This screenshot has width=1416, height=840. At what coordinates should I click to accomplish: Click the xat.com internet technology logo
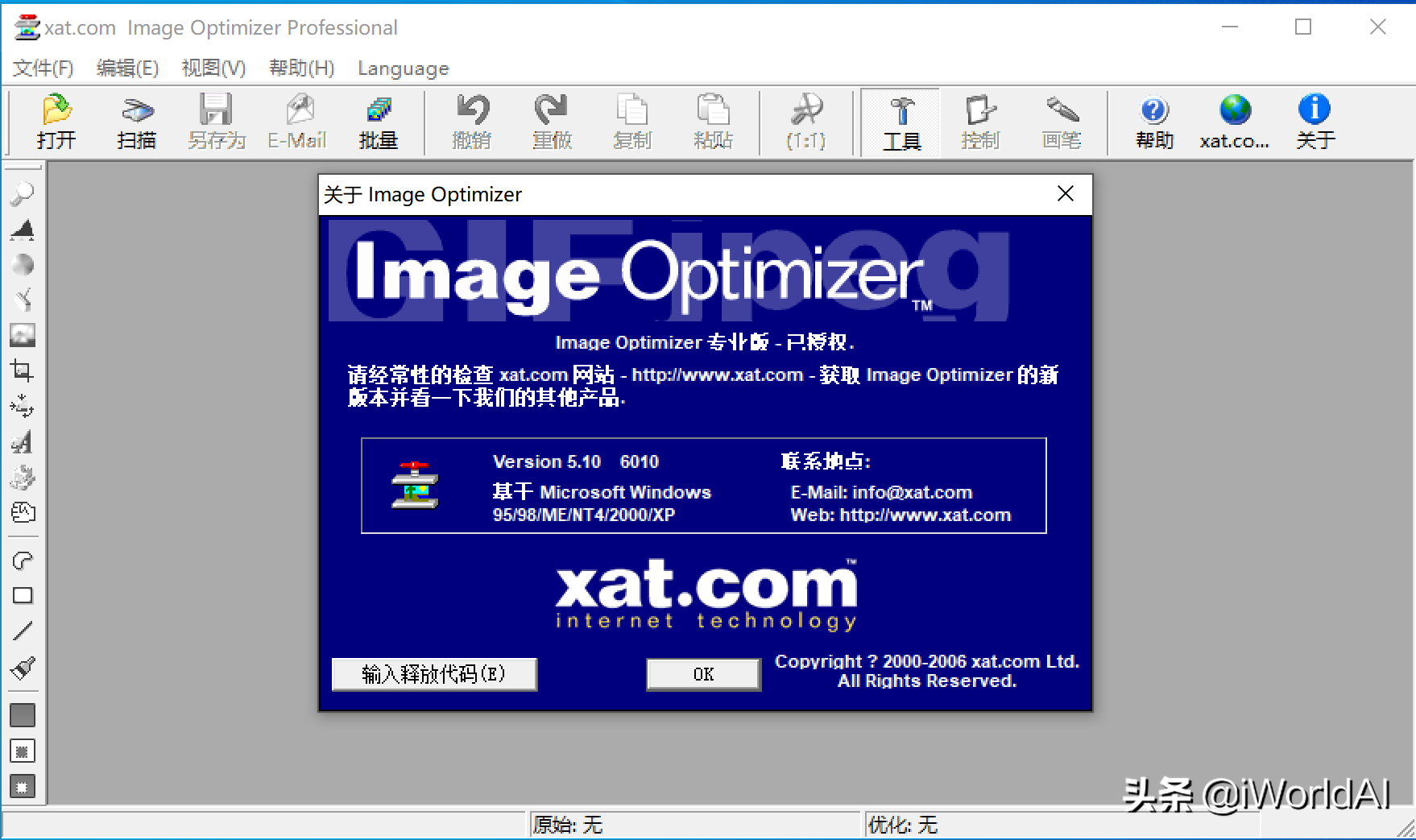[706, 594]
